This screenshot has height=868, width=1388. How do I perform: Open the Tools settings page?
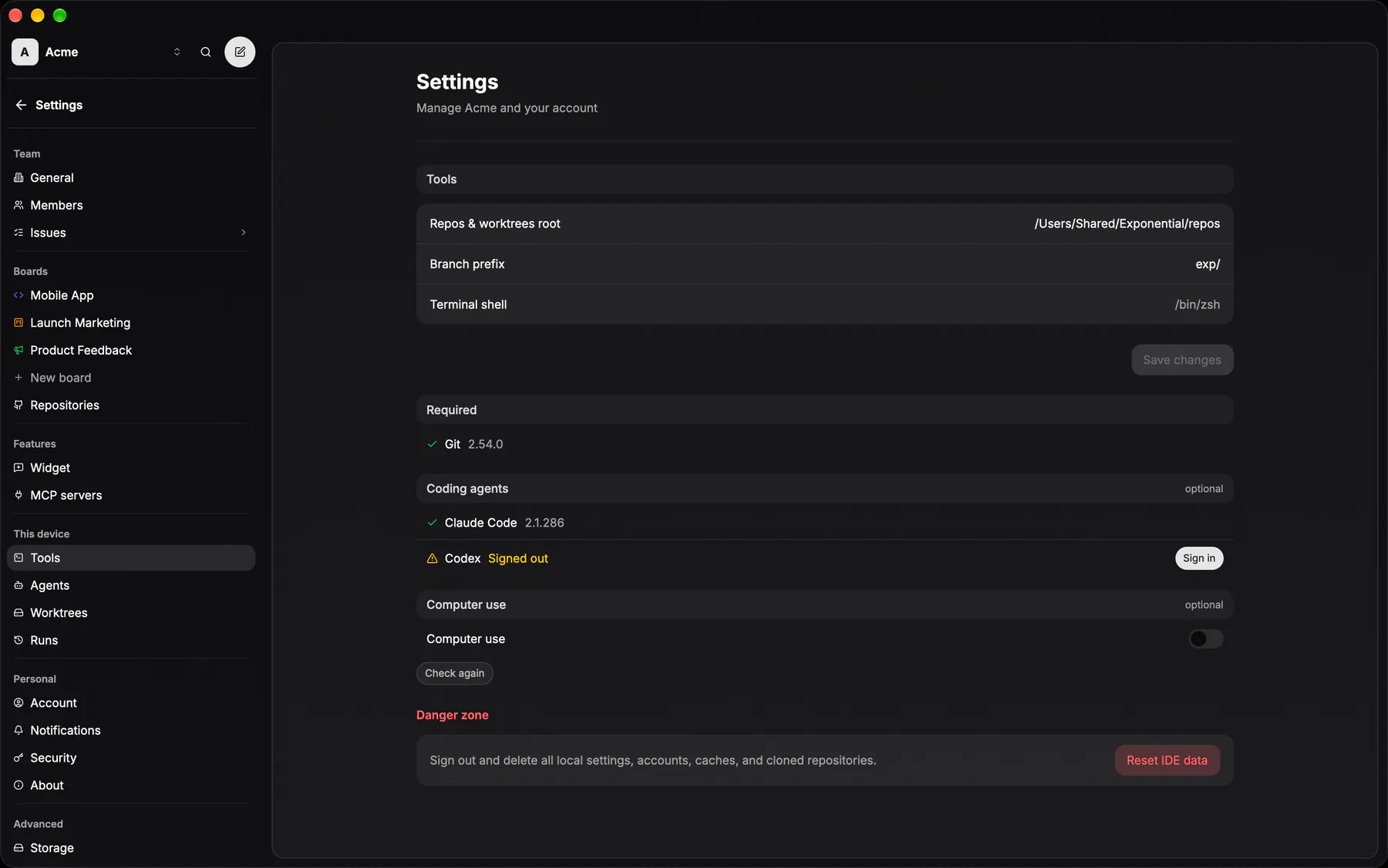click(131, 558)
